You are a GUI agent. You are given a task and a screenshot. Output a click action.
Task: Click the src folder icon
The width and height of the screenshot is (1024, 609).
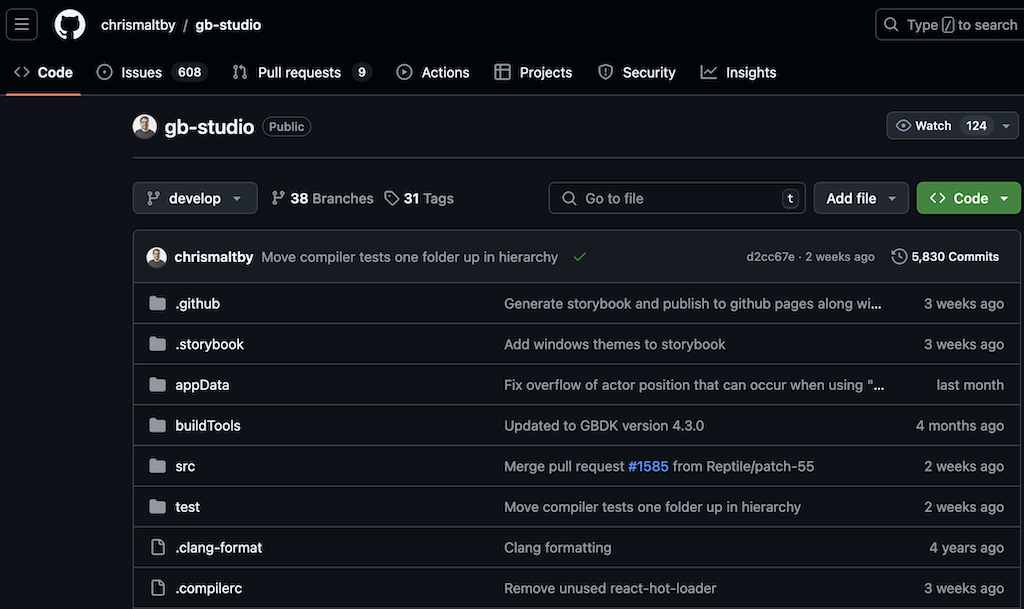[157, 466]
